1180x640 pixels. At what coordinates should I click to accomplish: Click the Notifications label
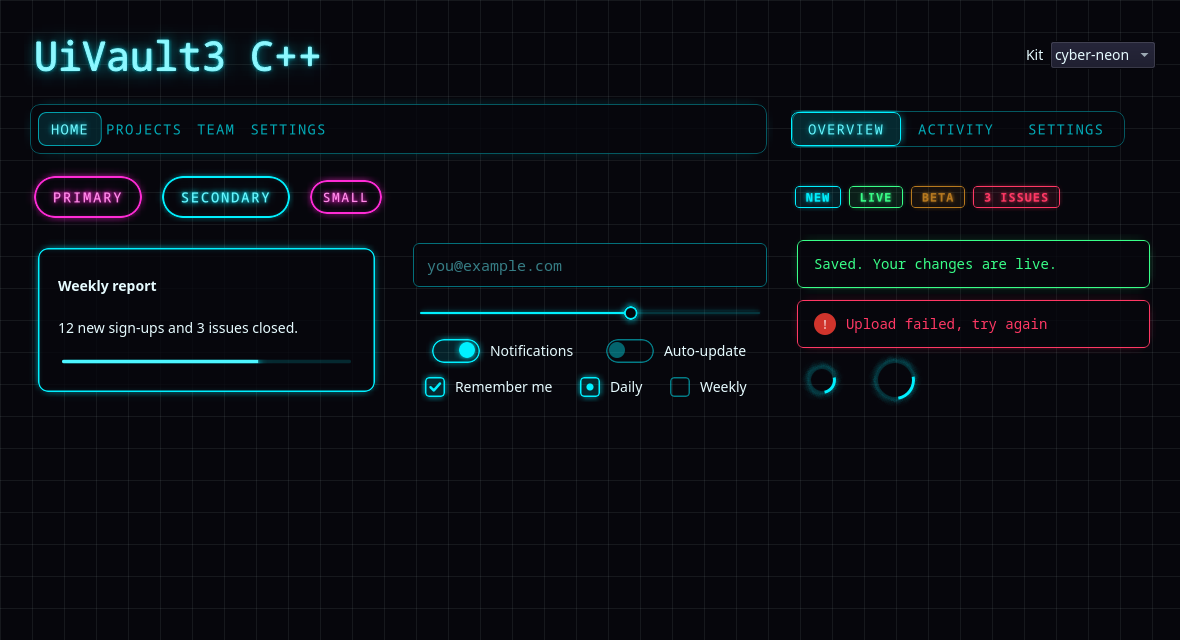(x=531, y=351)
